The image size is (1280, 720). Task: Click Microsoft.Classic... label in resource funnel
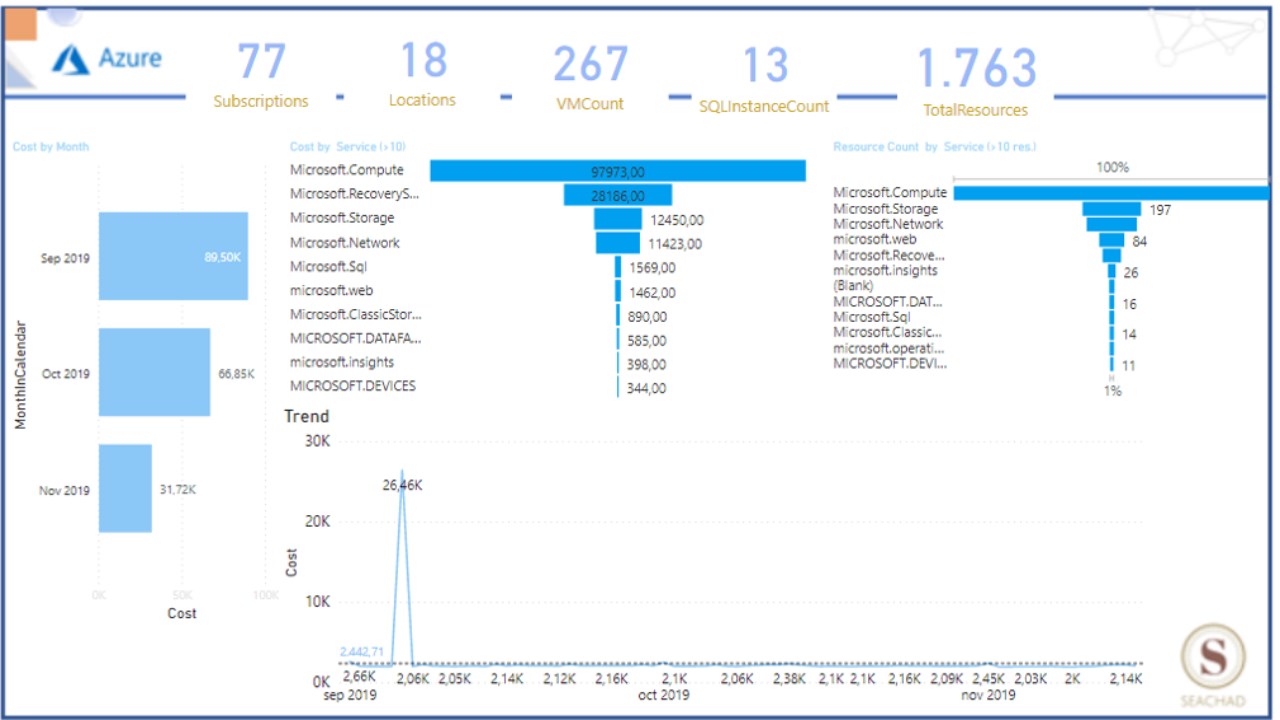click(x=888, y=332)
